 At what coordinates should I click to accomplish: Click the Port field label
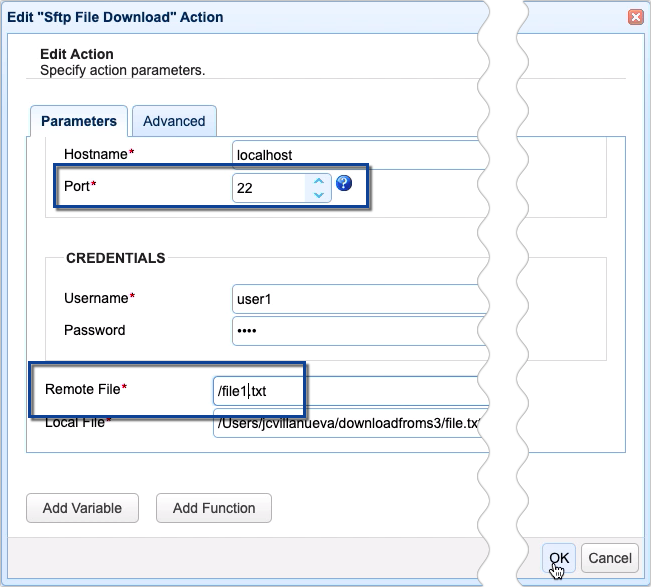(x=78, y=186)
